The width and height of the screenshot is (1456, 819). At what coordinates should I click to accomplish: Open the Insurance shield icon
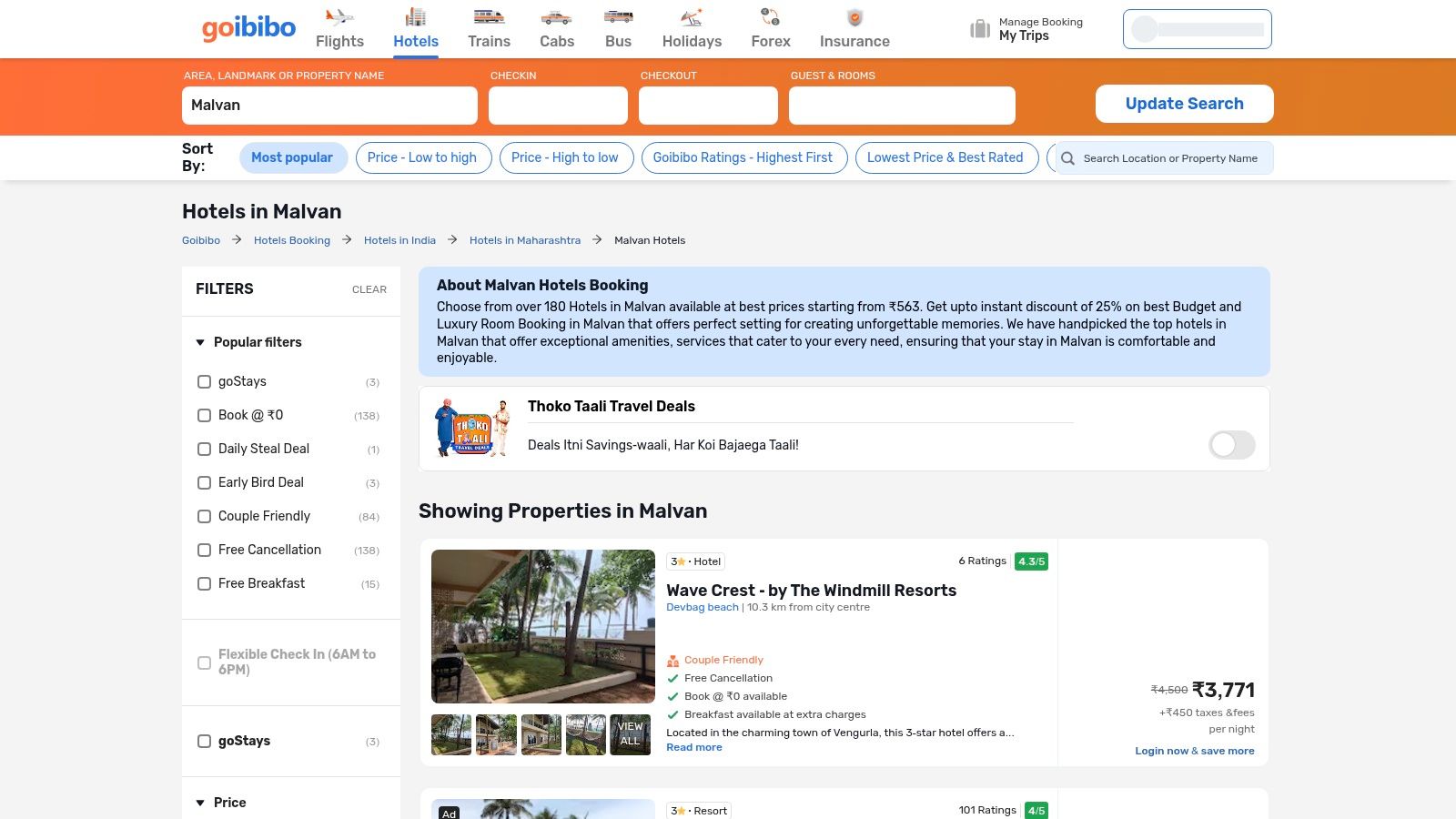click(854, 17)
